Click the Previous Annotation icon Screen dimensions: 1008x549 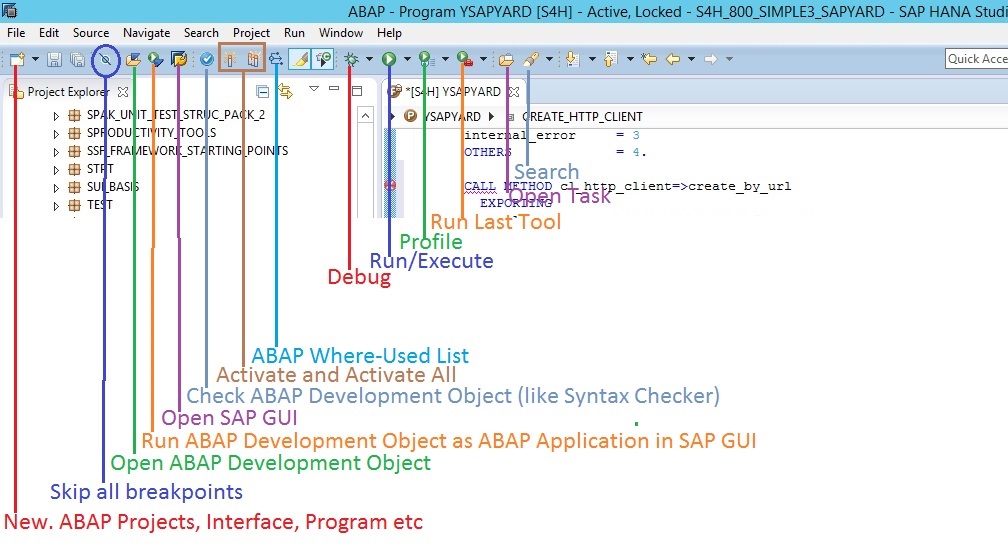(x=610, y=59)
